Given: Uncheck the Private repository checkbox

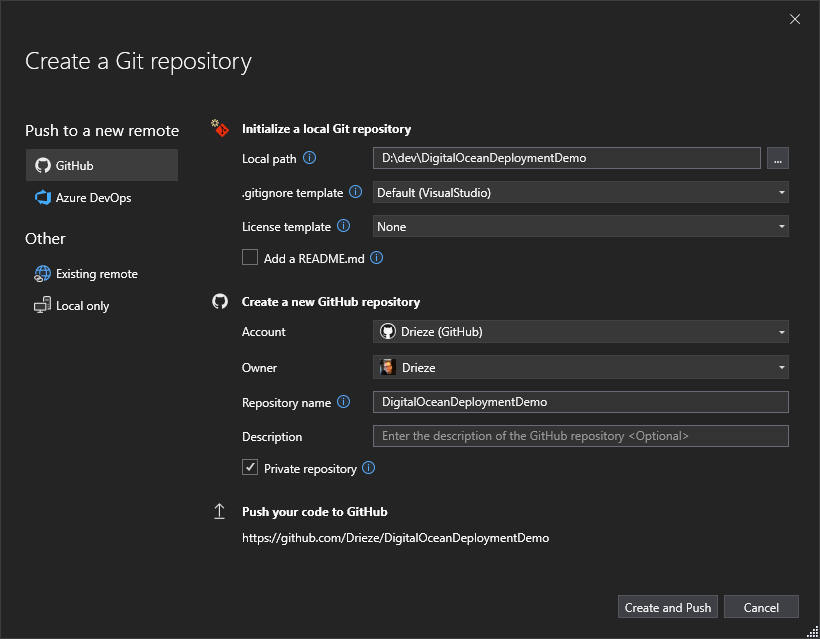Looking at the screenshot, I should pyautogui.click(x=250, y=467).
